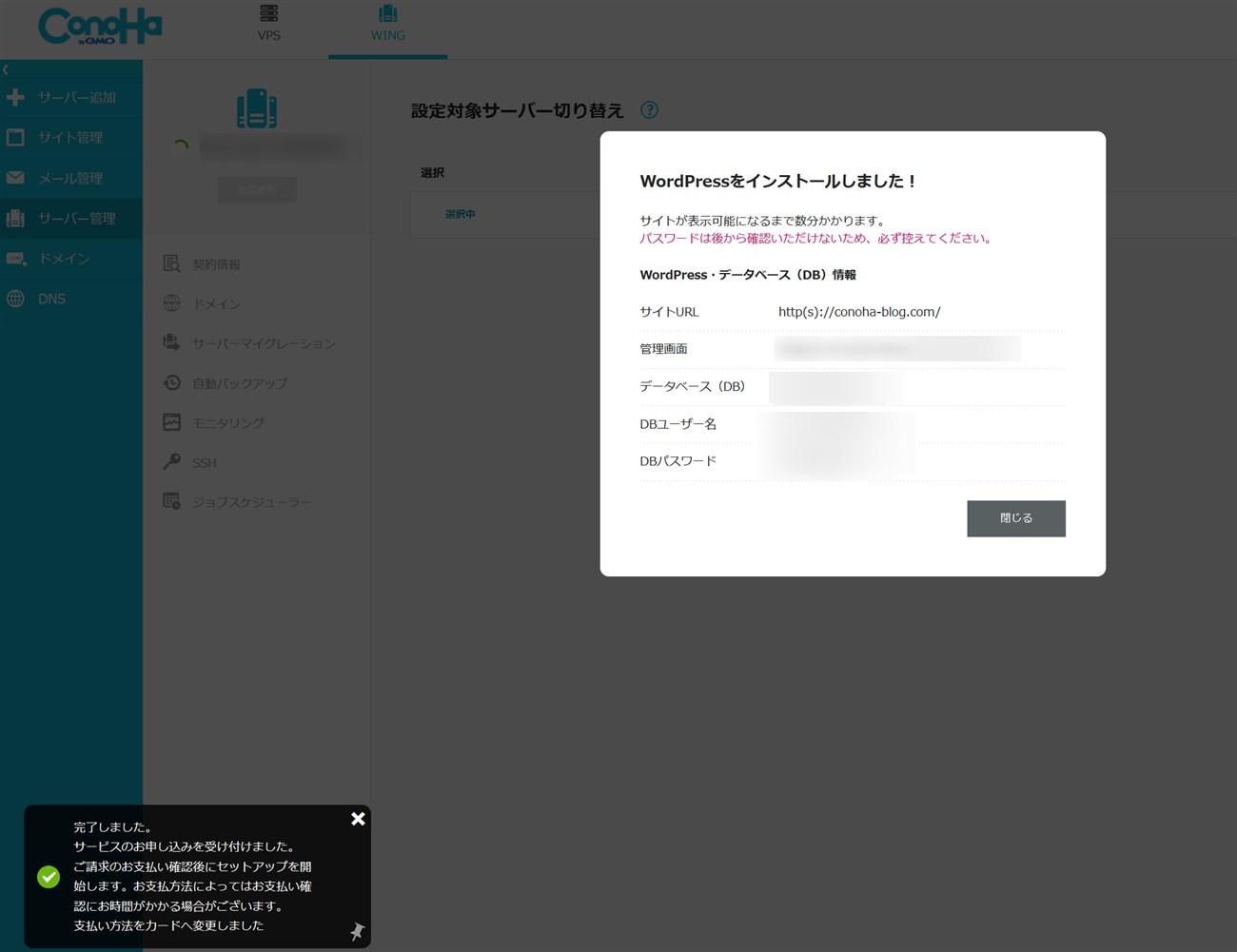
Task: Open モニタリング submenu
Action: 228,422
